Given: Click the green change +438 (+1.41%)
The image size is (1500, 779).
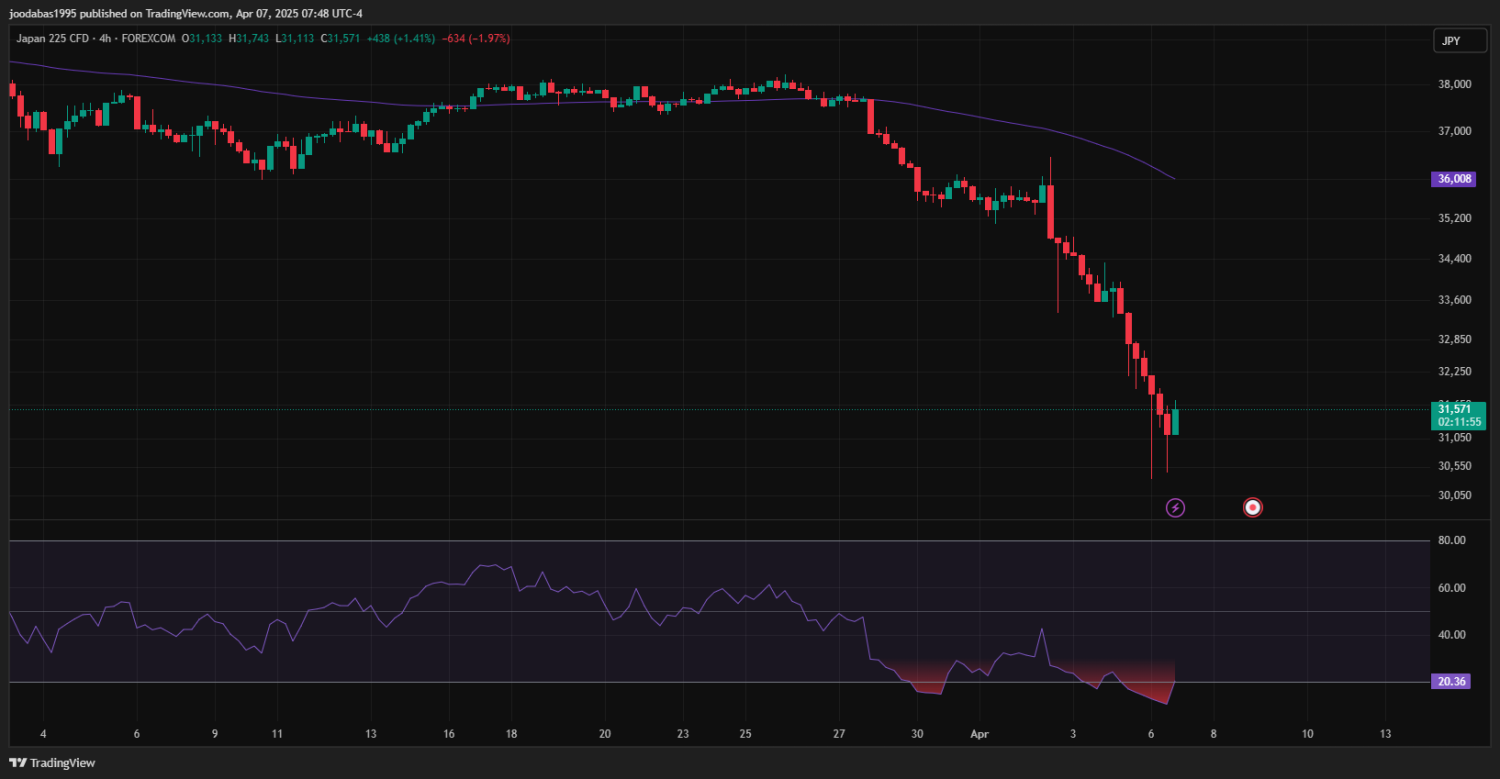Looking at the screenshot, I should point(402,38).
